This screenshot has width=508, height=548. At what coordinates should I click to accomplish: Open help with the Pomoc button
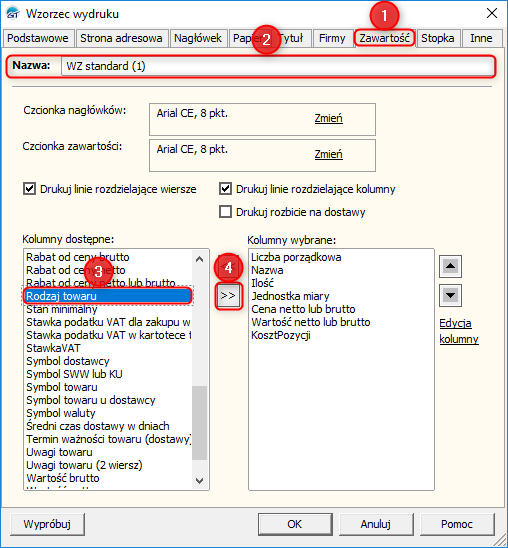(x=457, y=524)
